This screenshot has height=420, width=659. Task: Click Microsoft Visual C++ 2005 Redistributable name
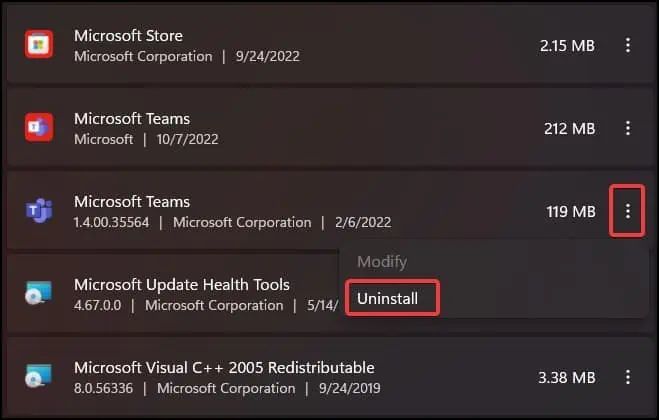(224, 368)
